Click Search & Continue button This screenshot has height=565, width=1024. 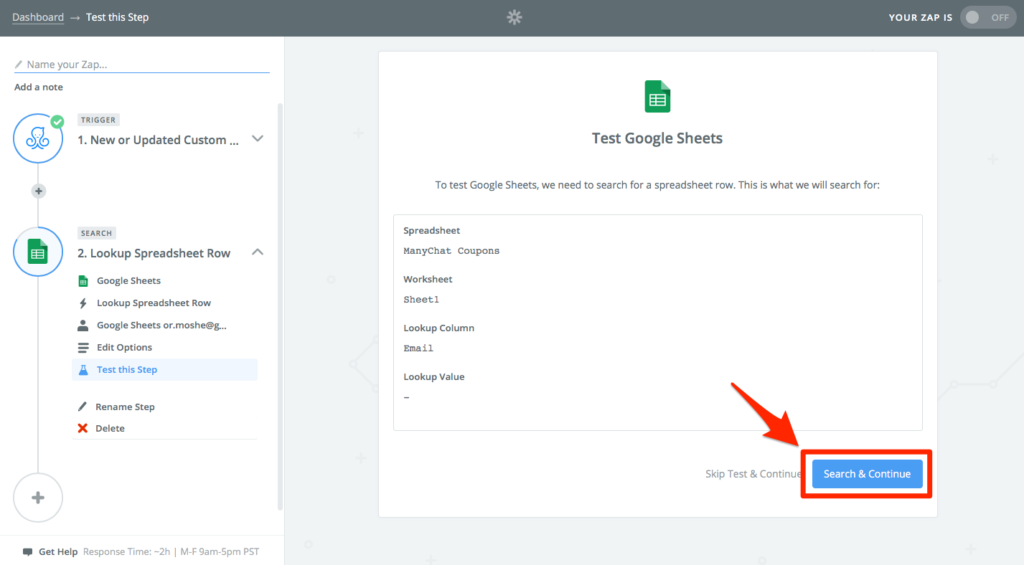867,474
